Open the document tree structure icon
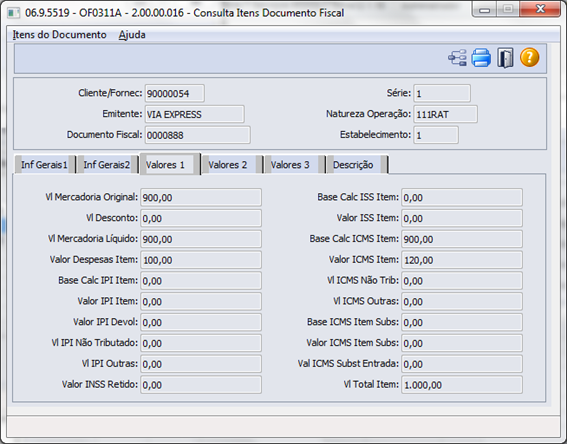 coord(457,58)
